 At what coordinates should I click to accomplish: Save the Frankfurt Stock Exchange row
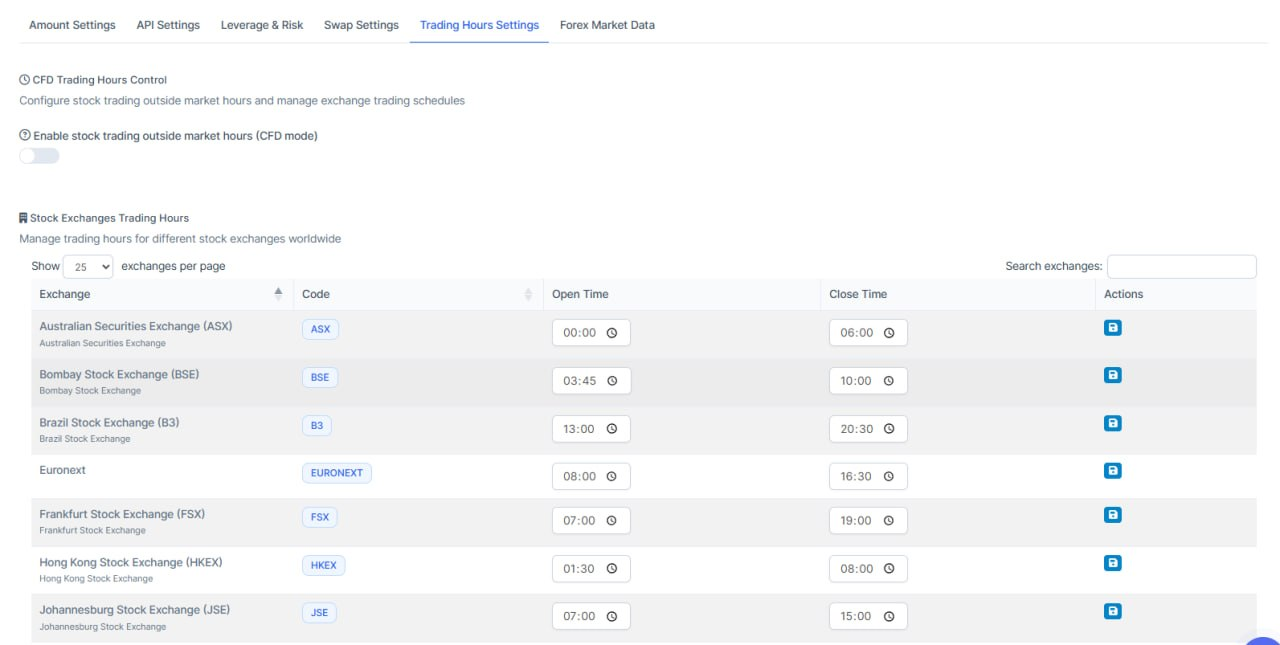(1111, 515)
